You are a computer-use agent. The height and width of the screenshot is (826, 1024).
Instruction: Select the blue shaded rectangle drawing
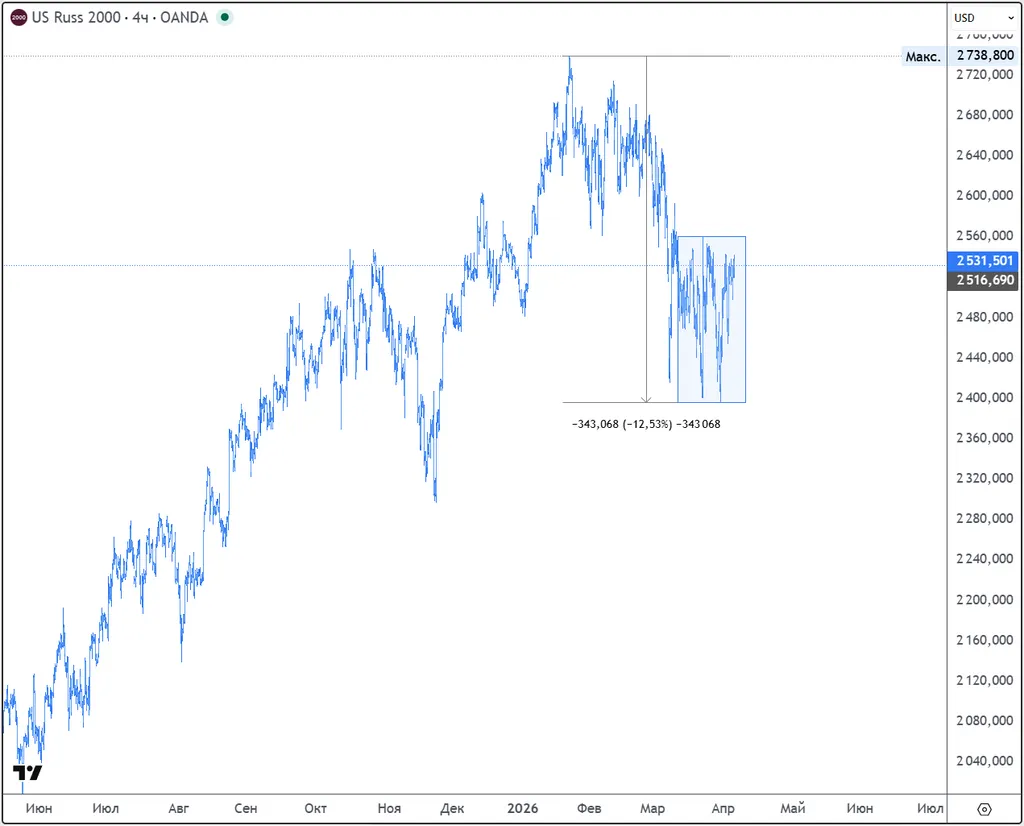click(711, 320)
